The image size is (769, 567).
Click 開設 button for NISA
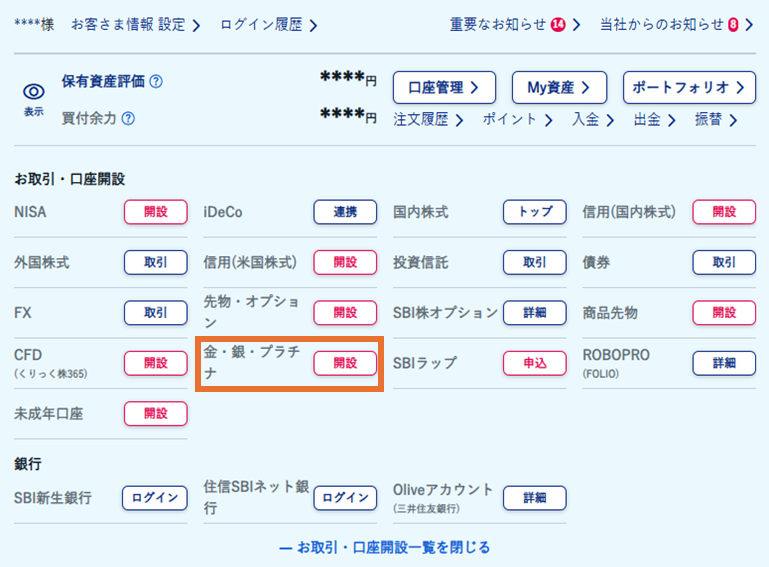pos(155,212)
